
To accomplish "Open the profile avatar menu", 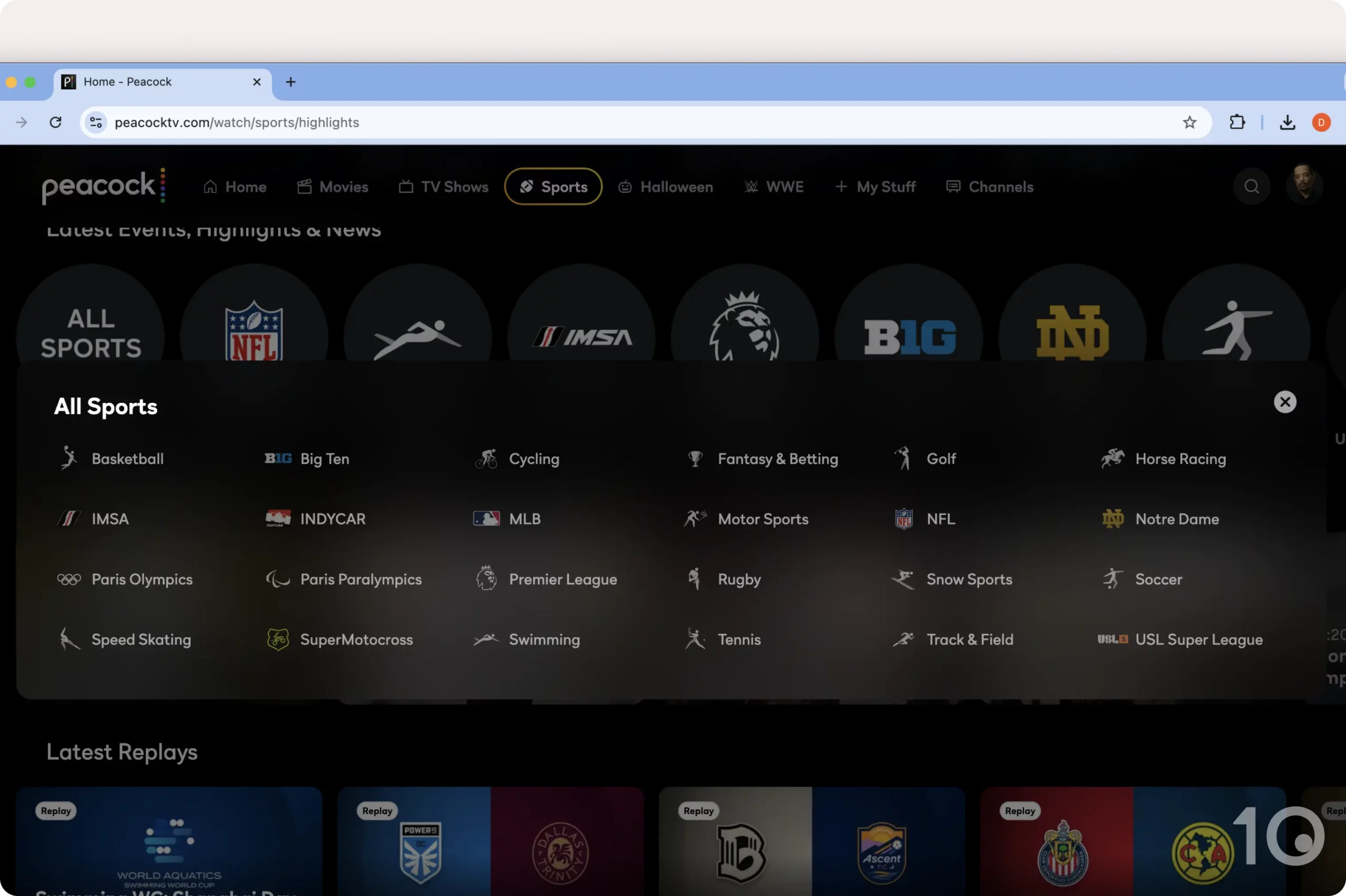I will 1304,185.
